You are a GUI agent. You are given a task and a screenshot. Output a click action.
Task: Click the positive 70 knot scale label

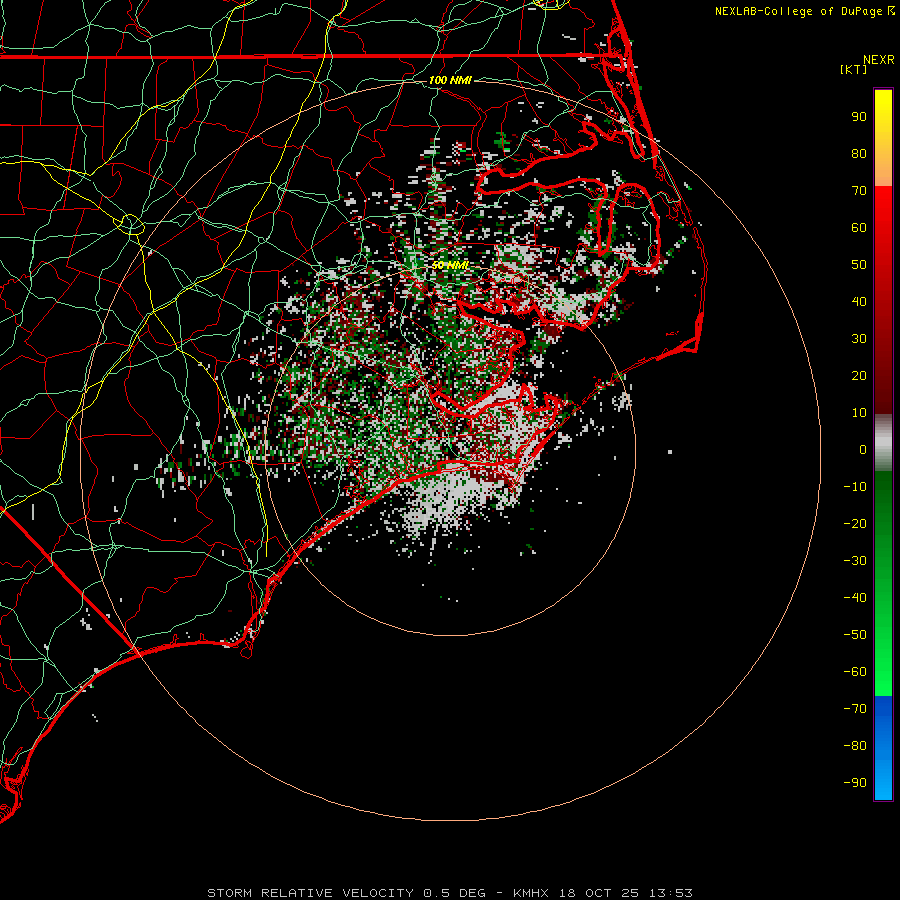click(859, 191)
